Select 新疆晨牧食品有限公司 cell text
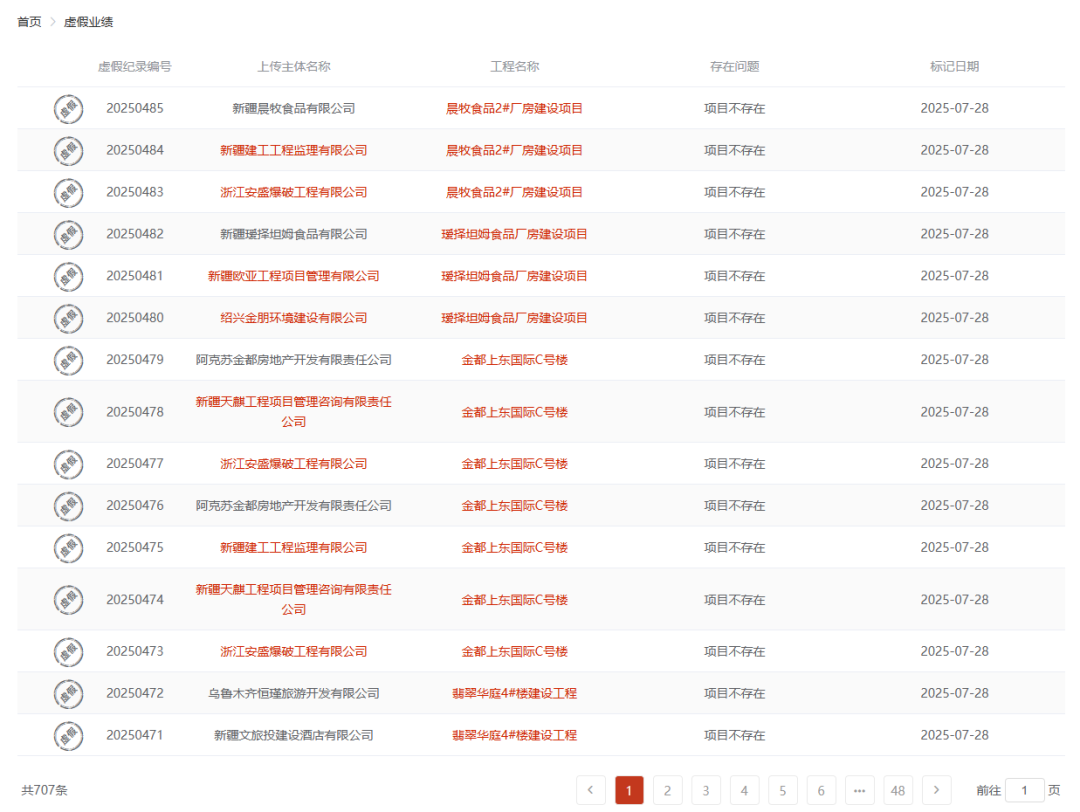Screen dimensions: 1080x812 pyautogui.click(x=293, y=108)
